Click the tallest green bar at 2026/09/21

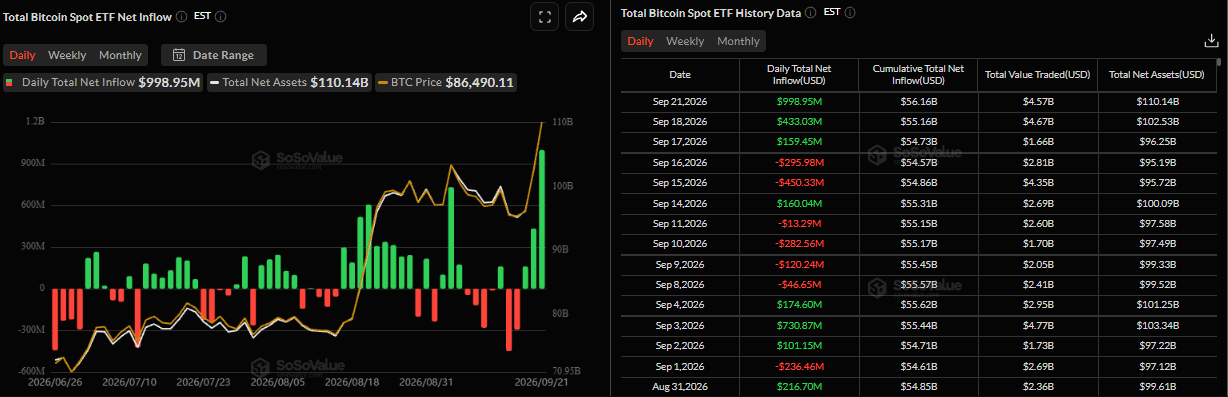[x=542, y=219]
